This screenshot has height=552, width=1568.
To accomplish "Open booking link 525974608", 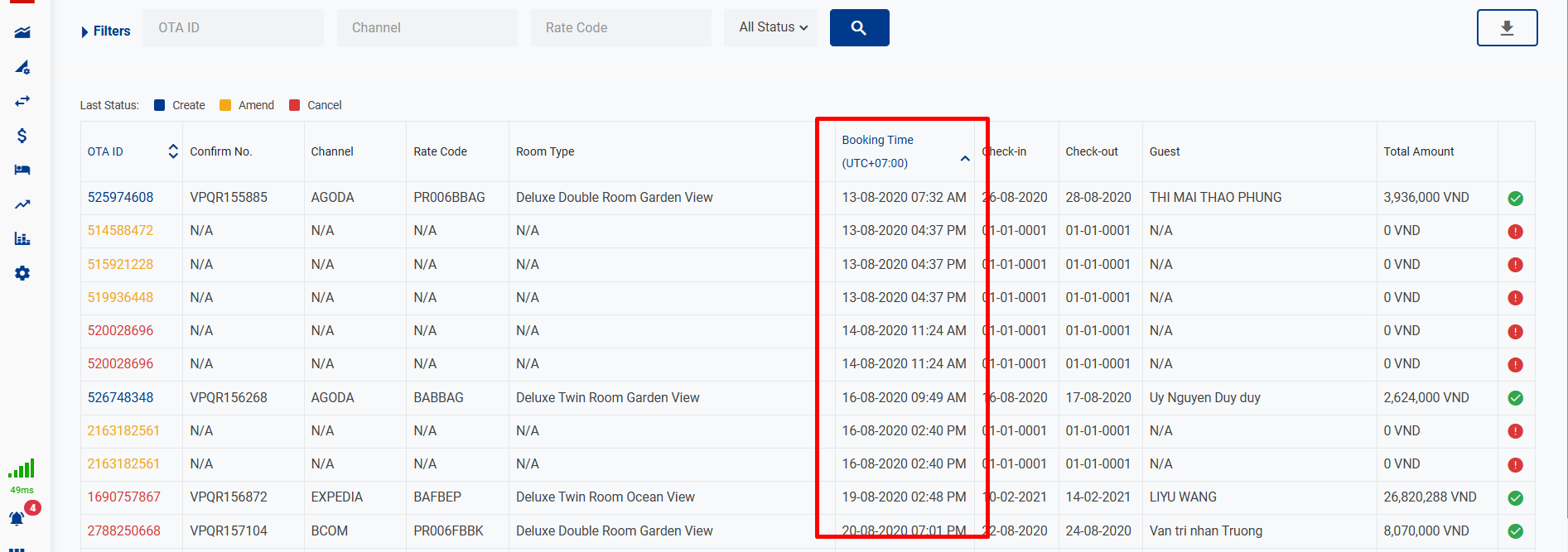I will click(120, 198).
